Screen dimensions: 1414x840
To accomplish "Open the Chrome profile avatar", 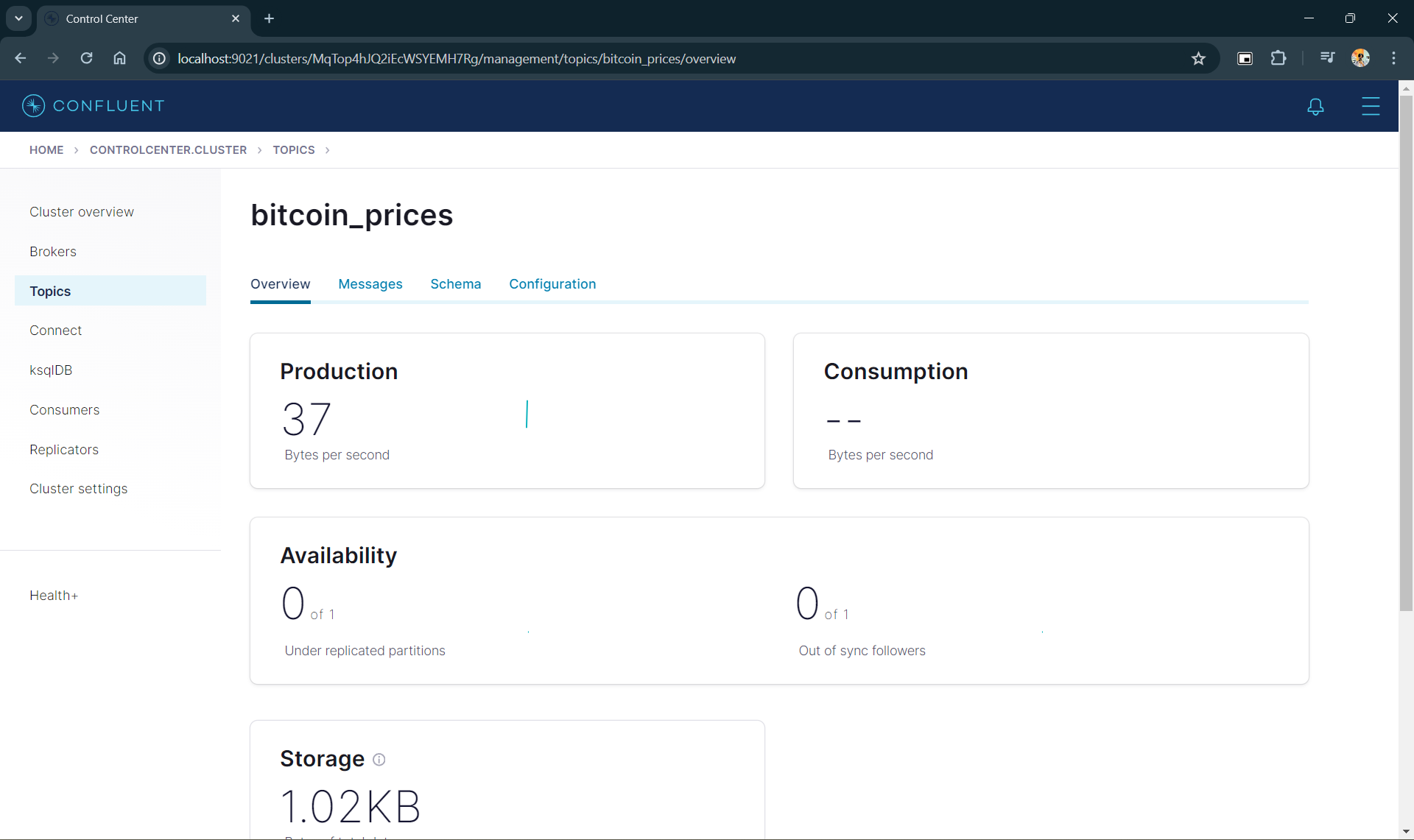I will coord(1360,58).
